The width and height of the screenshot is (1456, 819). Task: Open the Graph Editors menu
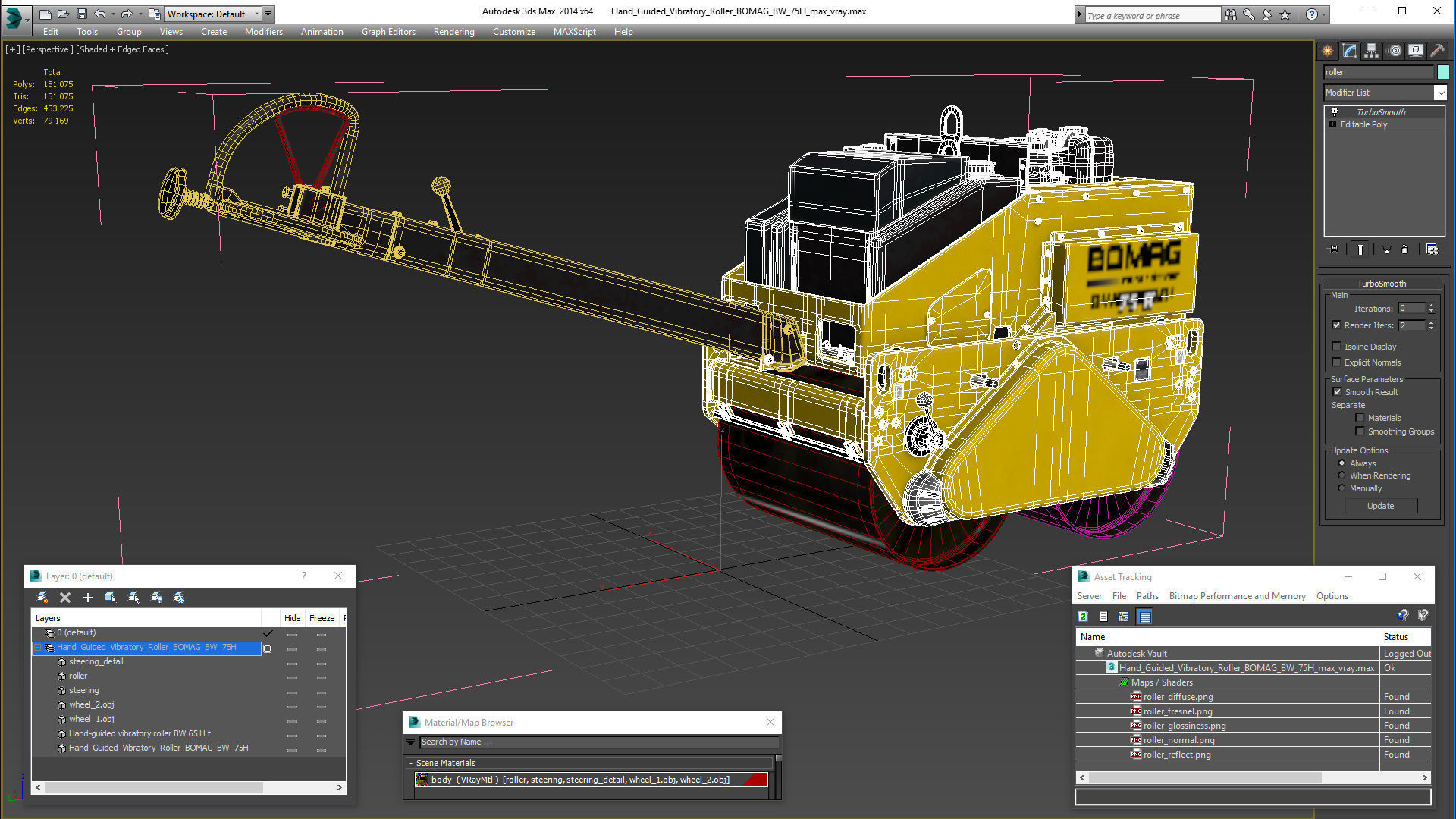click(388, 32)
